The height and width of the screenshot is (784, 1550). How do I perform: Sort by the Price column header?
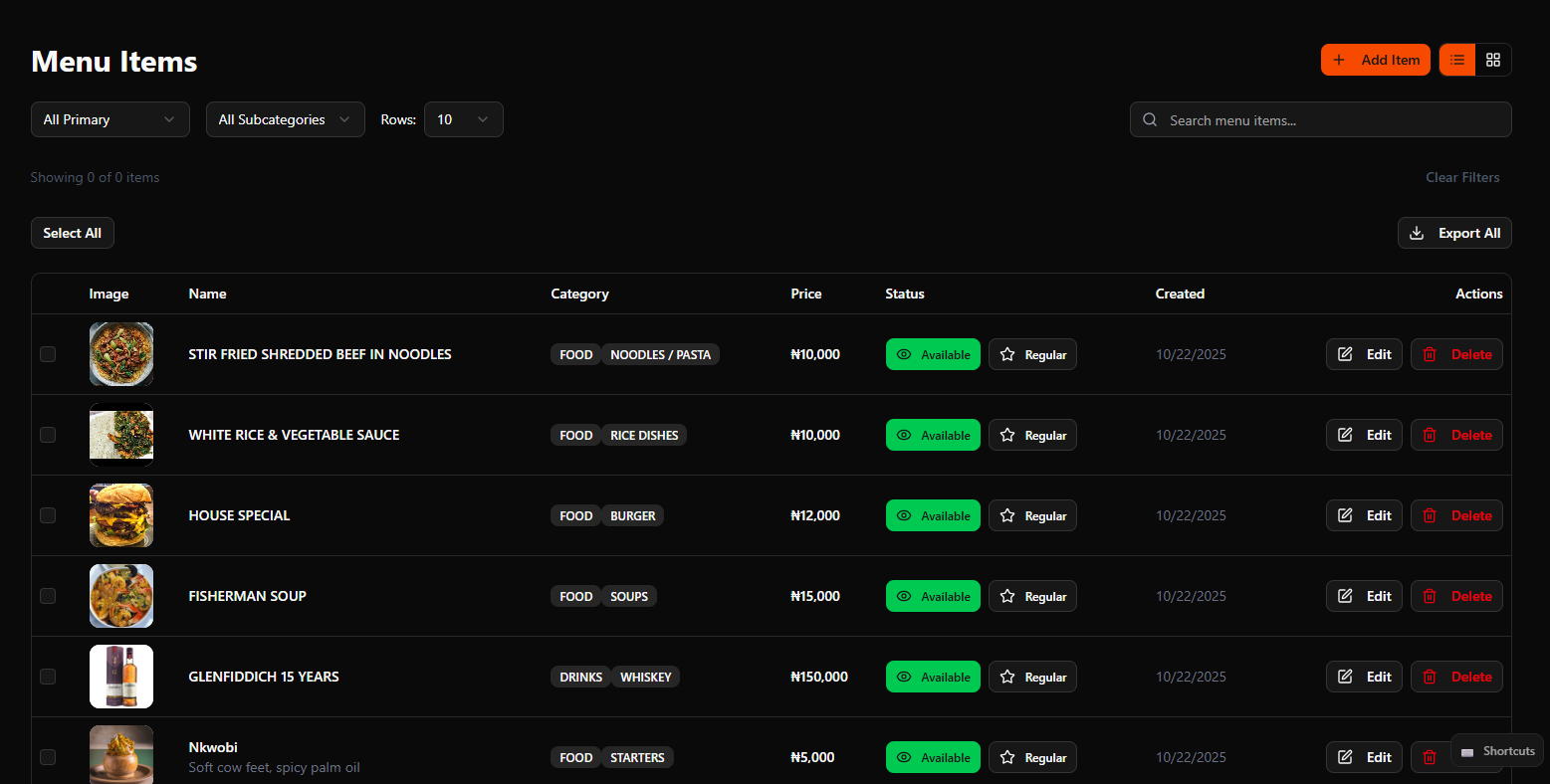point(805,294)
